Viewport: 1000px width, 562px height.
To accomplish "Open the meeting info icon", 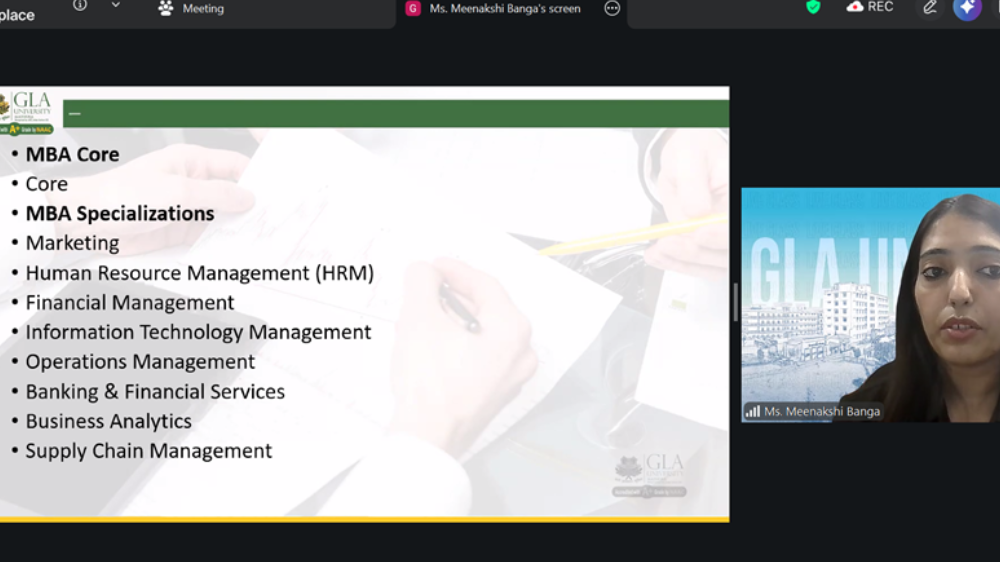I will coord(80,5).
